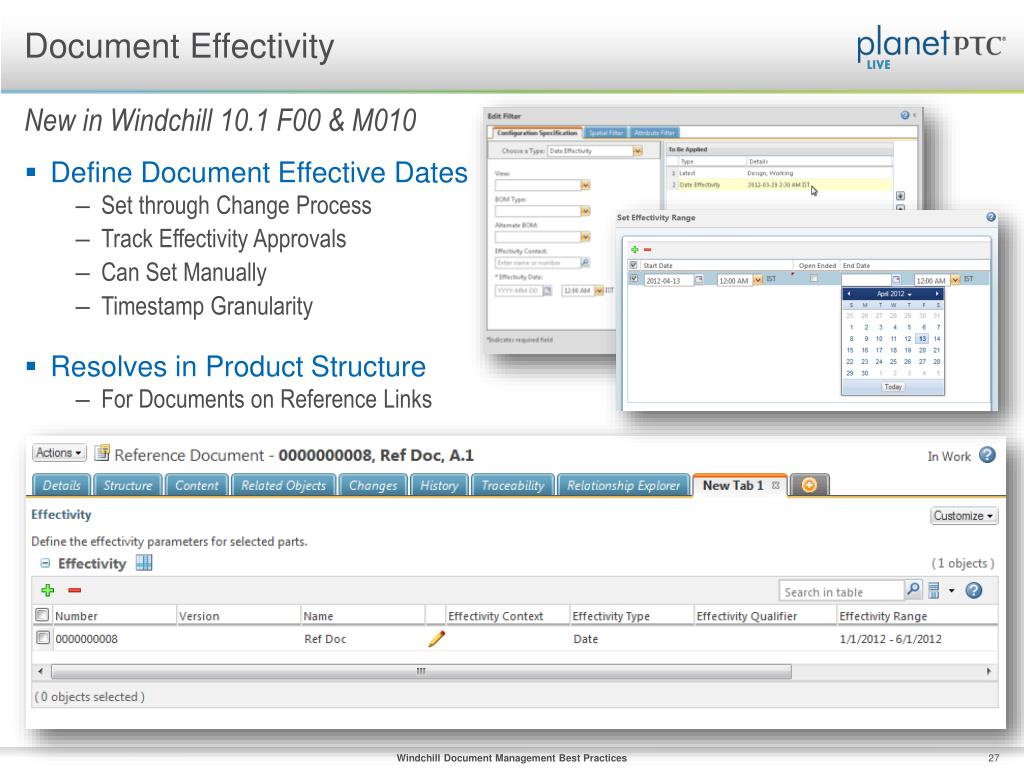Open the Choose a Type dropdown
Image resolution: width=1024 pixels, height=768 pixels.
coord(637,151)
